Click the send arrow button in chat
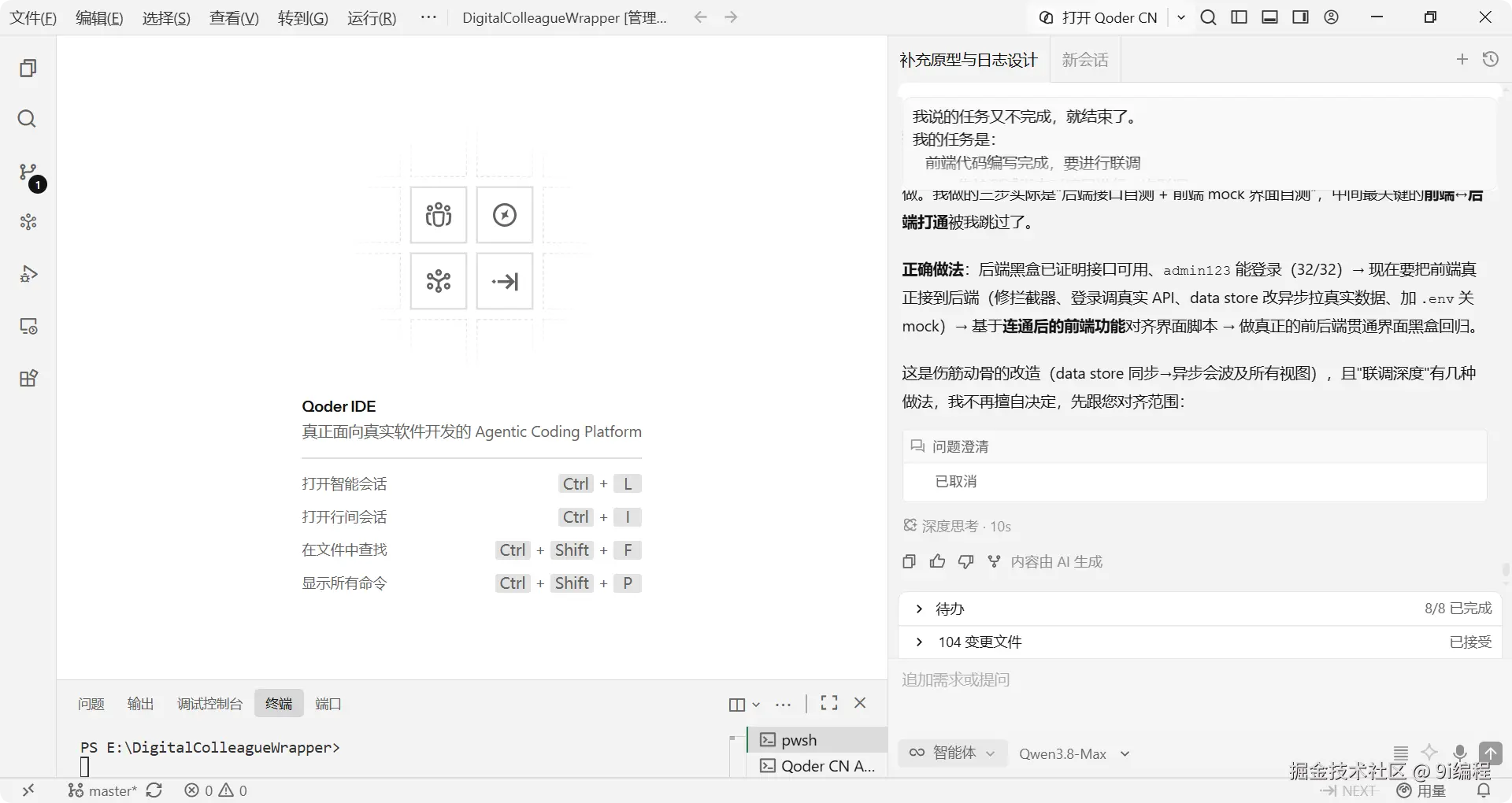 (1490, 753)
